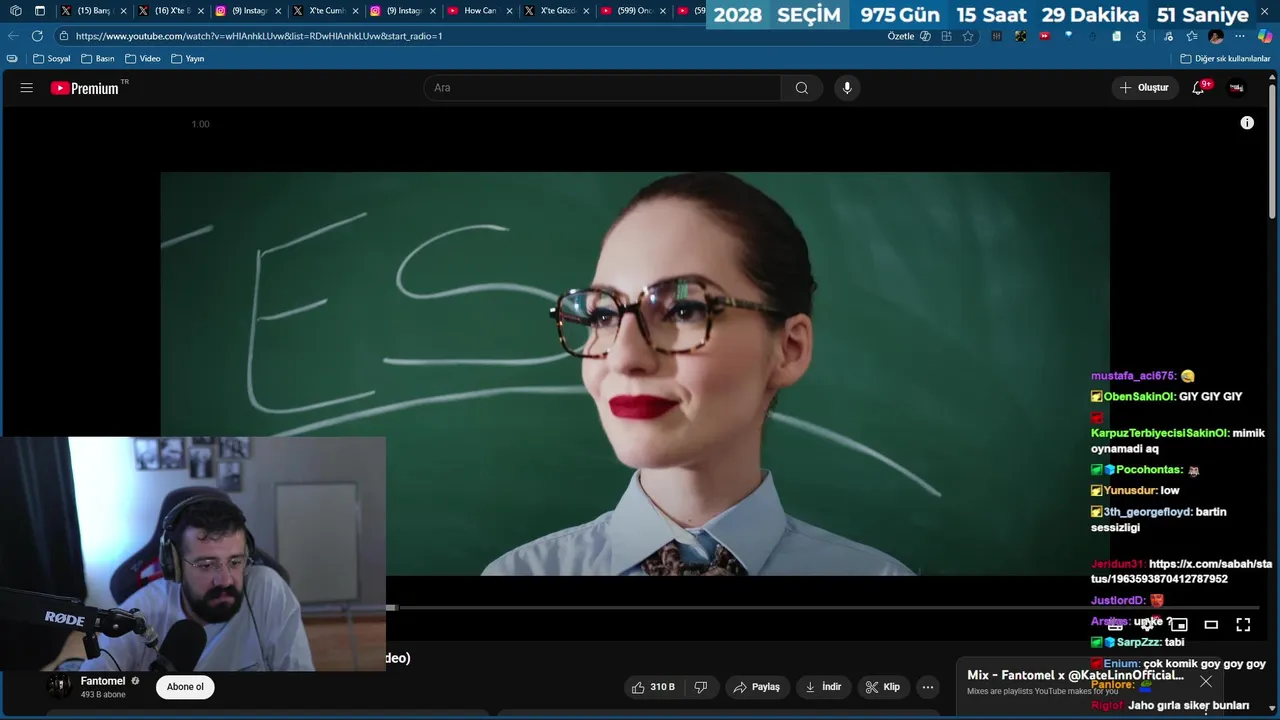Open the Basın bookmarks folder
This screenshot has height=720, width=1280.
point(98,59)
